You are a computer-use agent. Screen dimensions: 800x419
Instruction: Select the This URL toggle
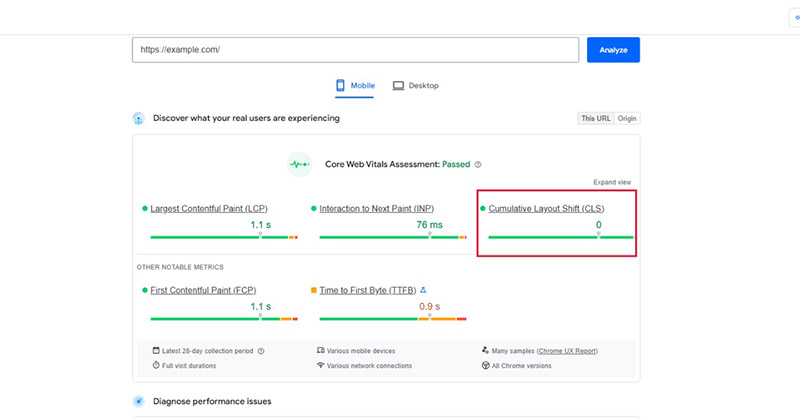(595, 118)
